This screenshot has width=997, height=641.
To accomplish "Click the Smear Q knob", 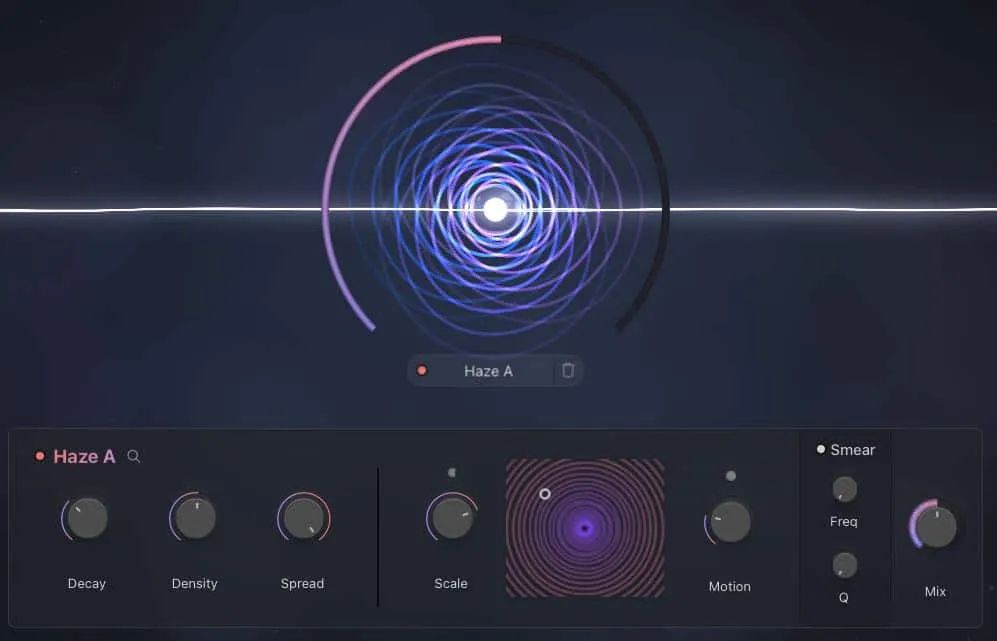I will pyautogui.click(x=844, y=565).
